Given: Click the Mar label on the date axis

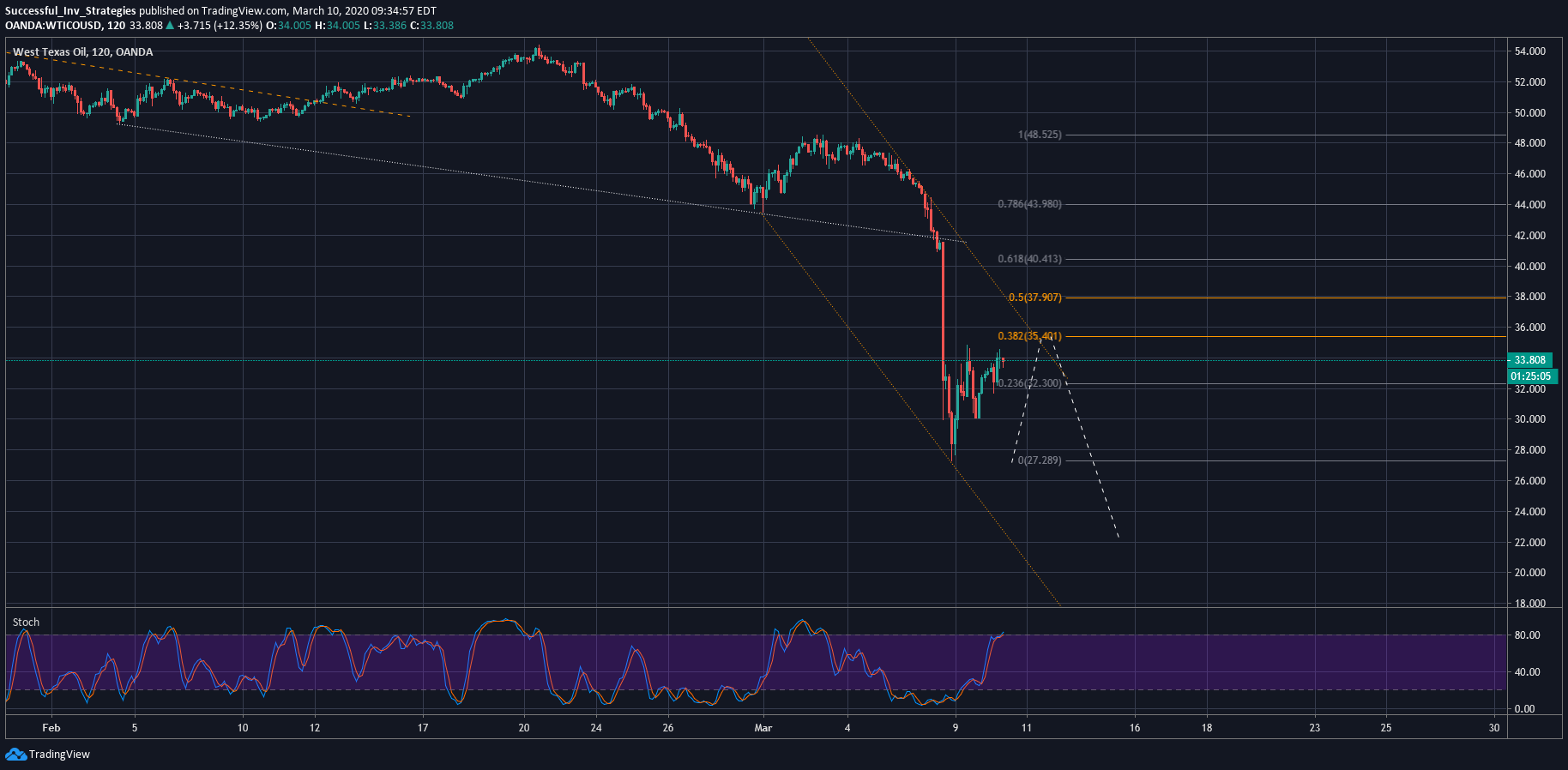Looking at the screenshot, I should (x=763, y=728).
